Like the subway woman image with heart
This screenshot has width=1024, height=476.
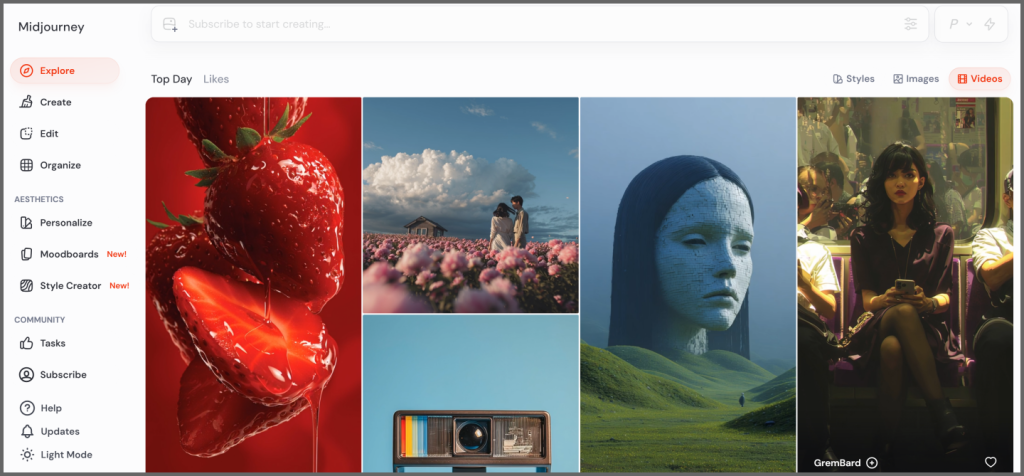(991, 462)
